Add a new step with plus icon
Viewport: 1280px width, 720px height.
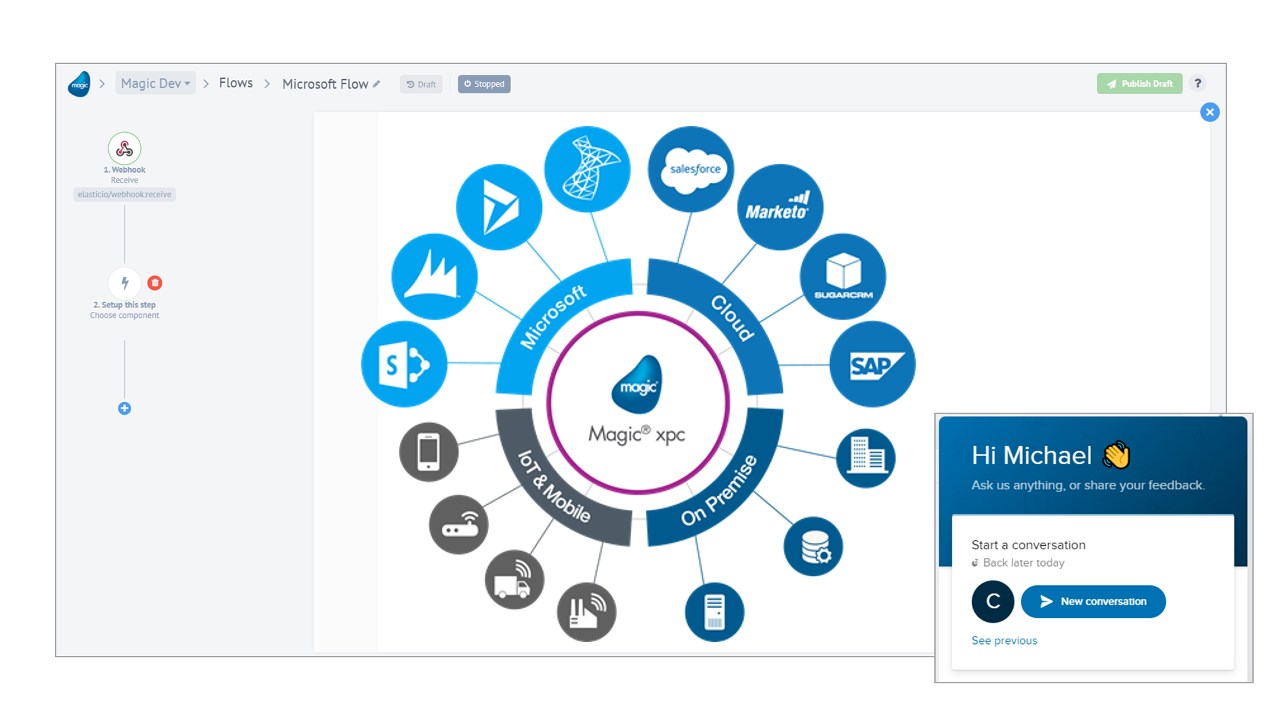[124, 408]
